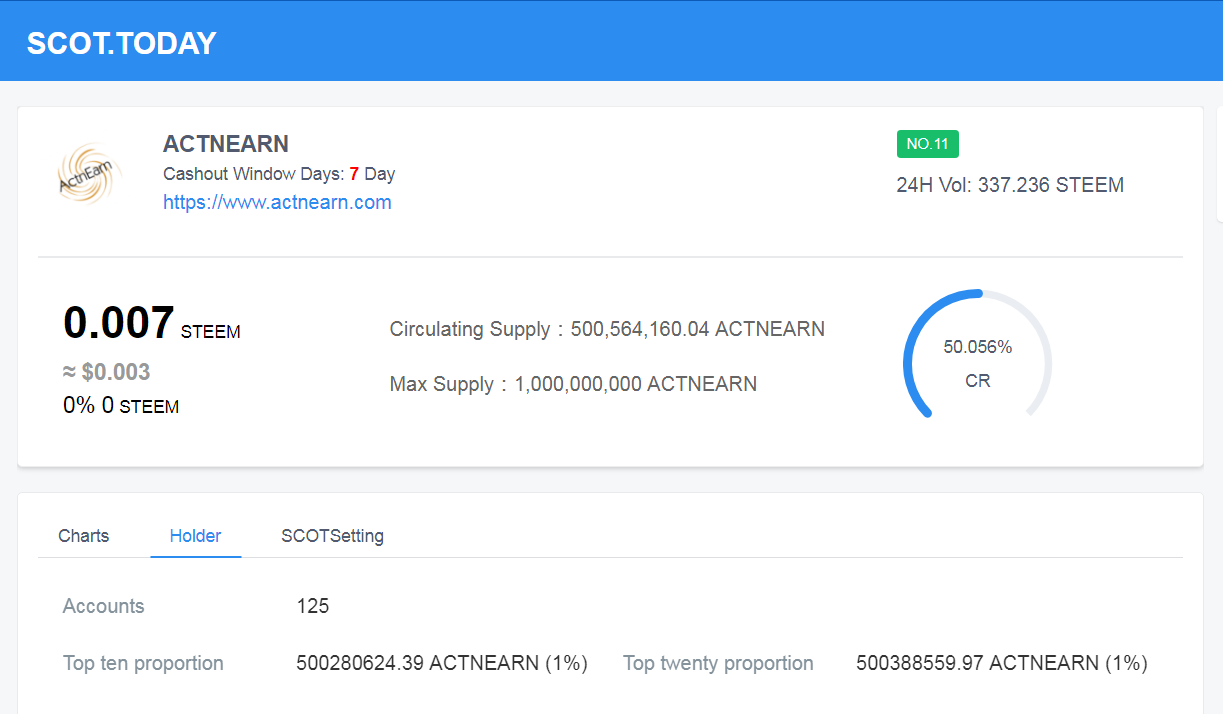Screen dimensions: 1223x714
Task: Open the SCOTSetting tab
Action: point(332,536)
